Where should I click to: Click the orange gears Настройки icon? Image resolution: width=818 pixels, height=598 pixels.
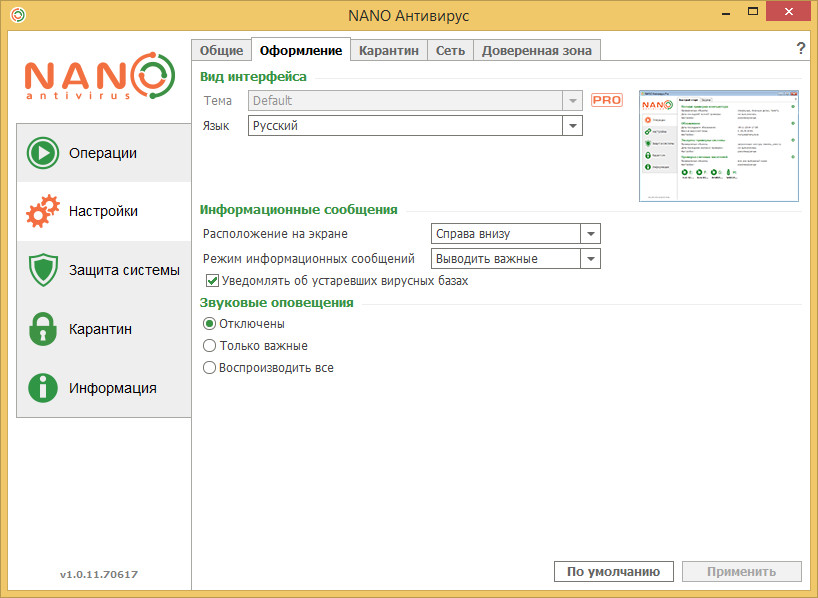point(43,211)
